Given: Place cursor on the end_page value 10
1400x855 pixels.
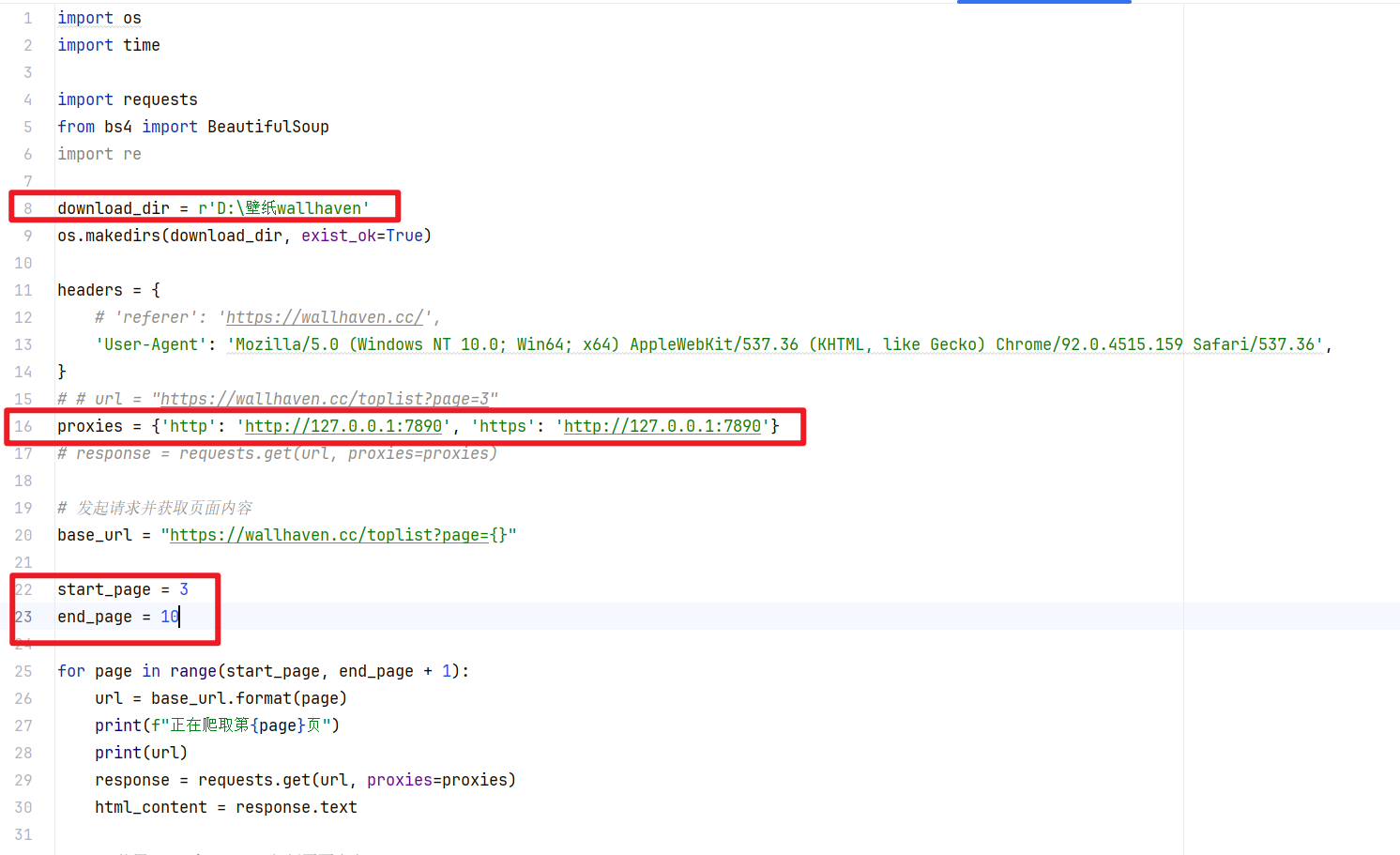Looking at the screenshot, I should (x=169, y=617).
